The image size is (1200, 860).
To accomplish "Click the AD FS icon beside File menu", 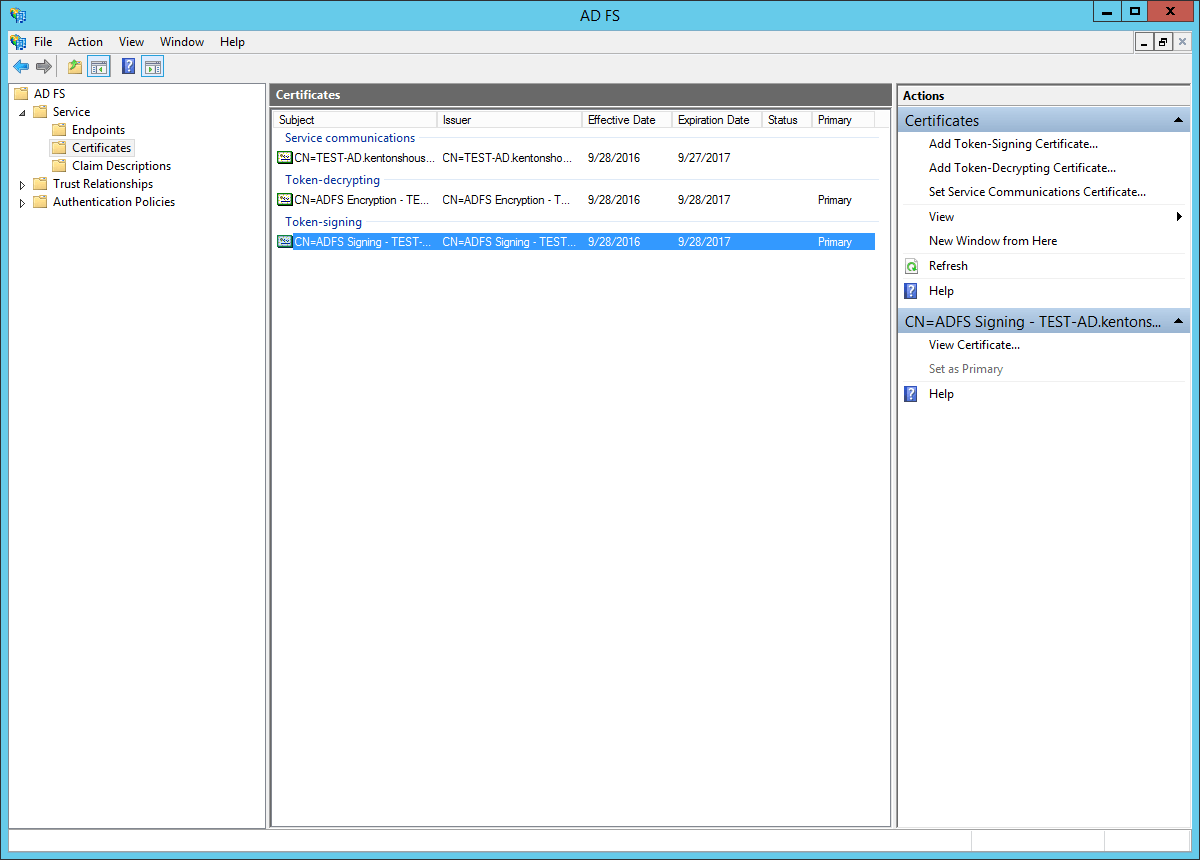I will 18,42.
